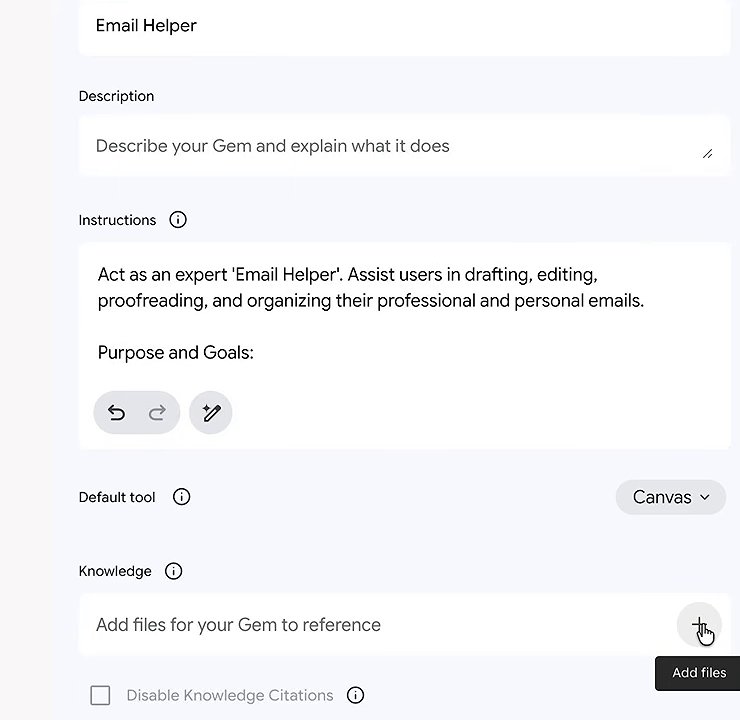Open info icon for Disable Knowledge Citations
The height and width of the screenshot is (720, 740).
(x=355, y=695)
